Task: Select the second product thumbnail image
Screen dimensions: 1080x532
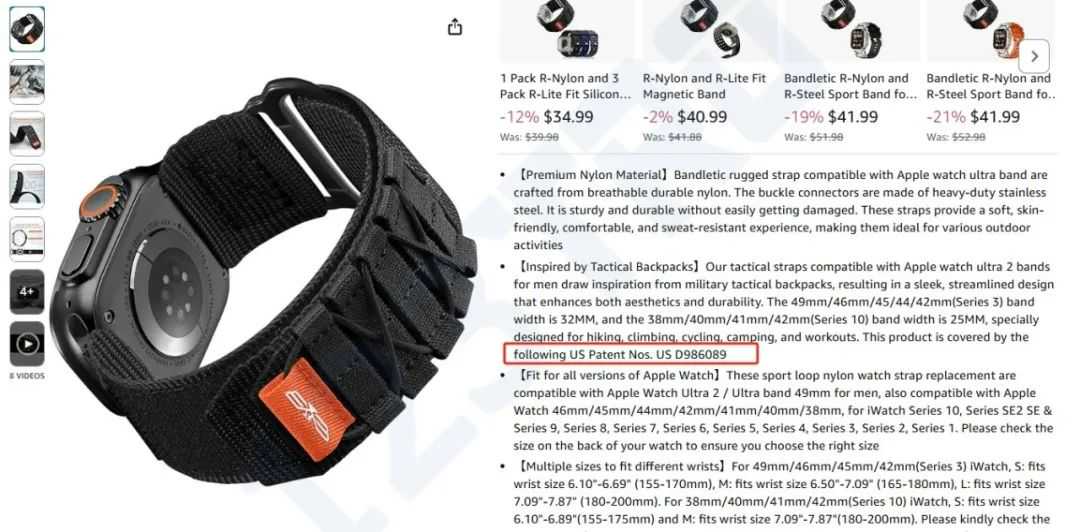Action: pyautogui.click(x=27, y=82)
